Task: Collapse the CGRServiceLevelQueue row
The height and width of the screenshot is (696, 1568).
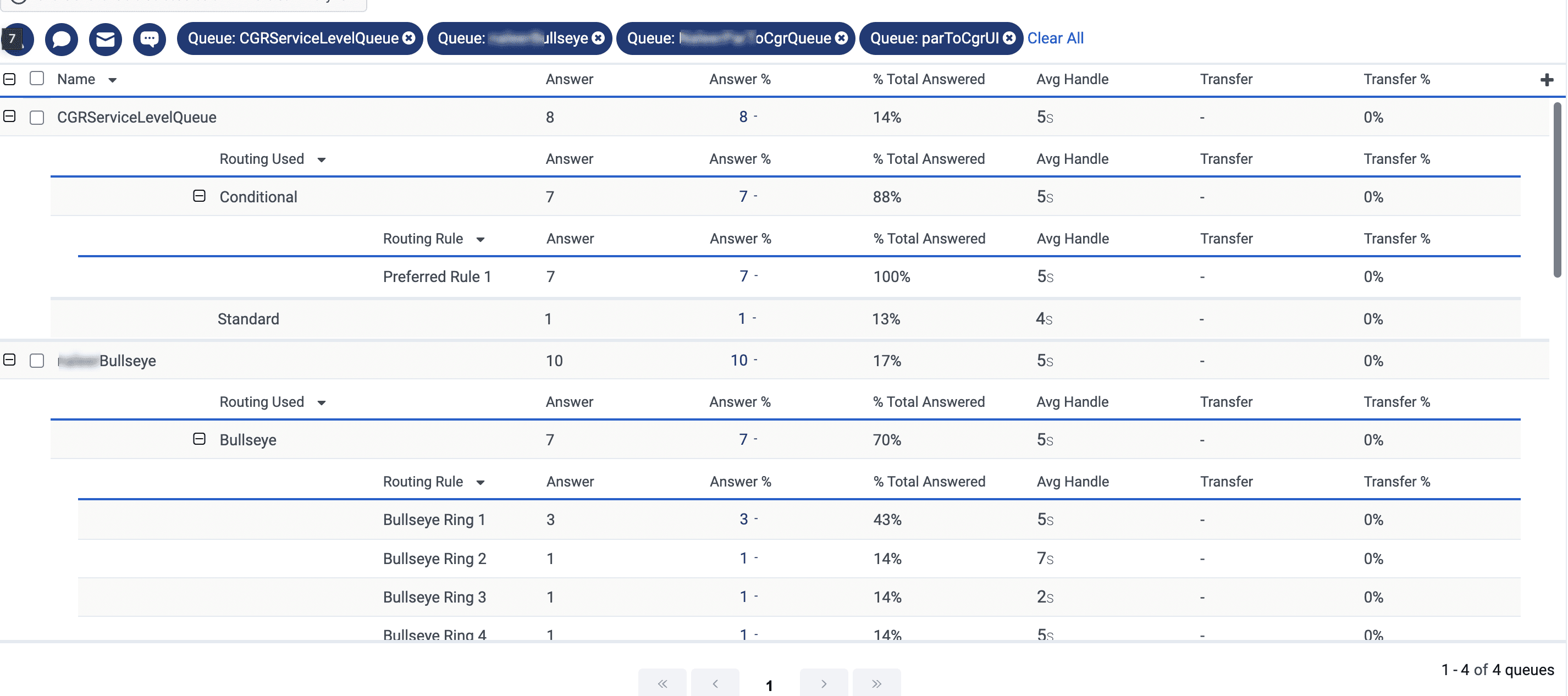Action: pyautogui.click(x=9, y=117)
